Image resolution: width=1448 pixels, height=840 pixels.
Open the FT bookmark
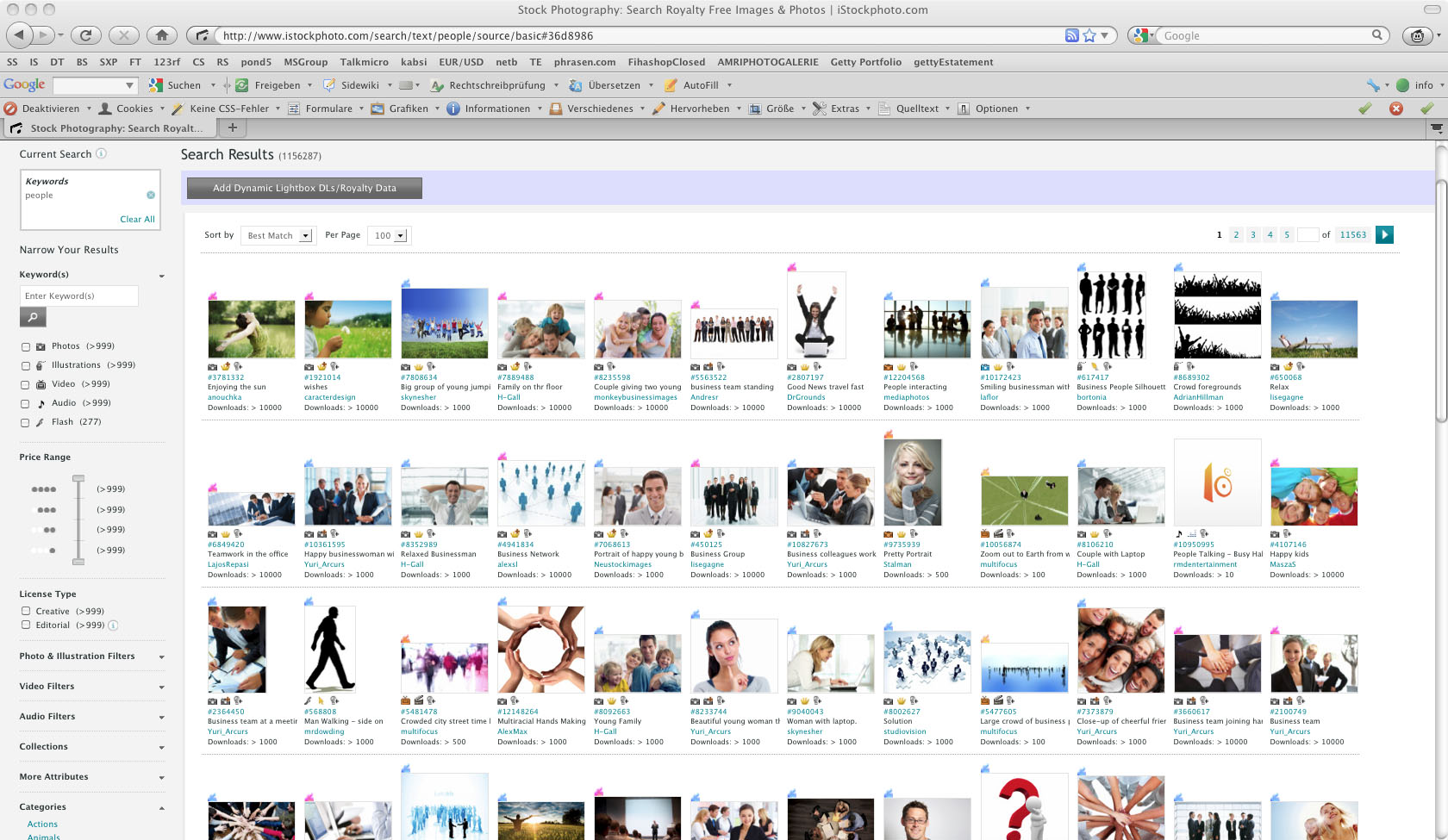click(x=135, y=62)
